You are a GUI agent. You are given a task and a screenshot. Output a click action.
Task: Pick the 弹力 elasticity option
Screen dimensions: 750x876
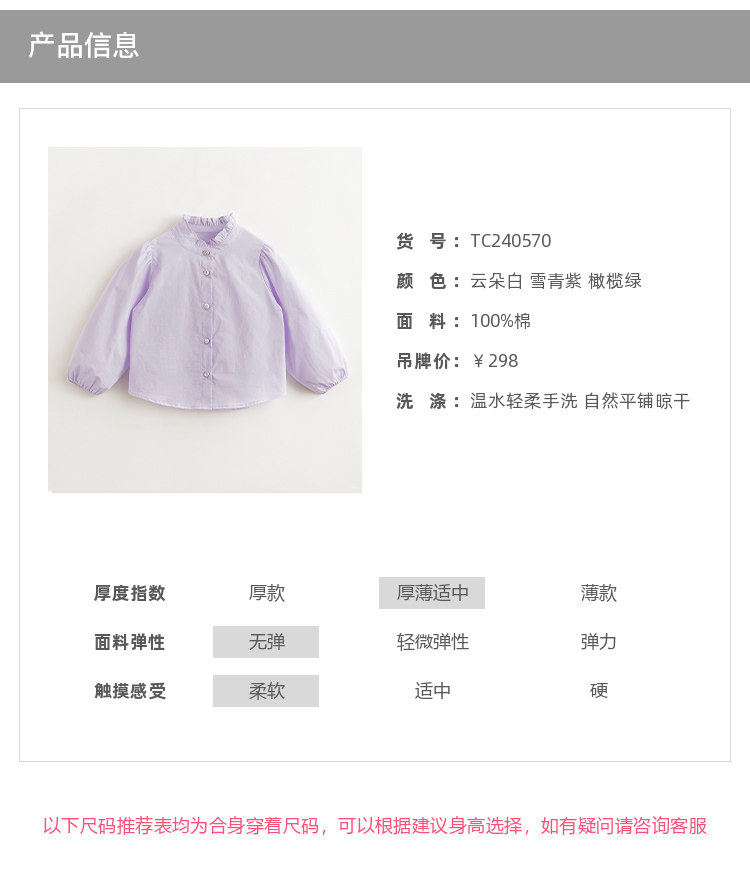tap(599, 642)
